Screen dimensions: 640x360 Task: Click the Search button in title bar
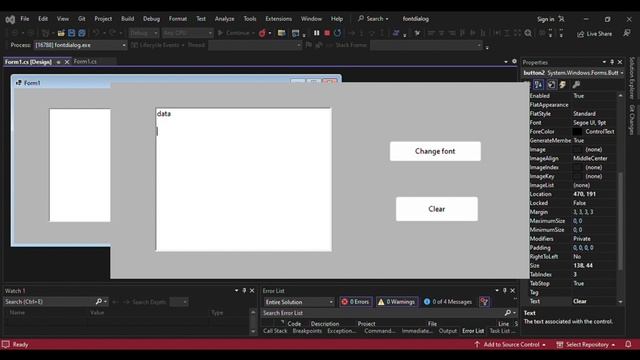[x=373, y=19]
